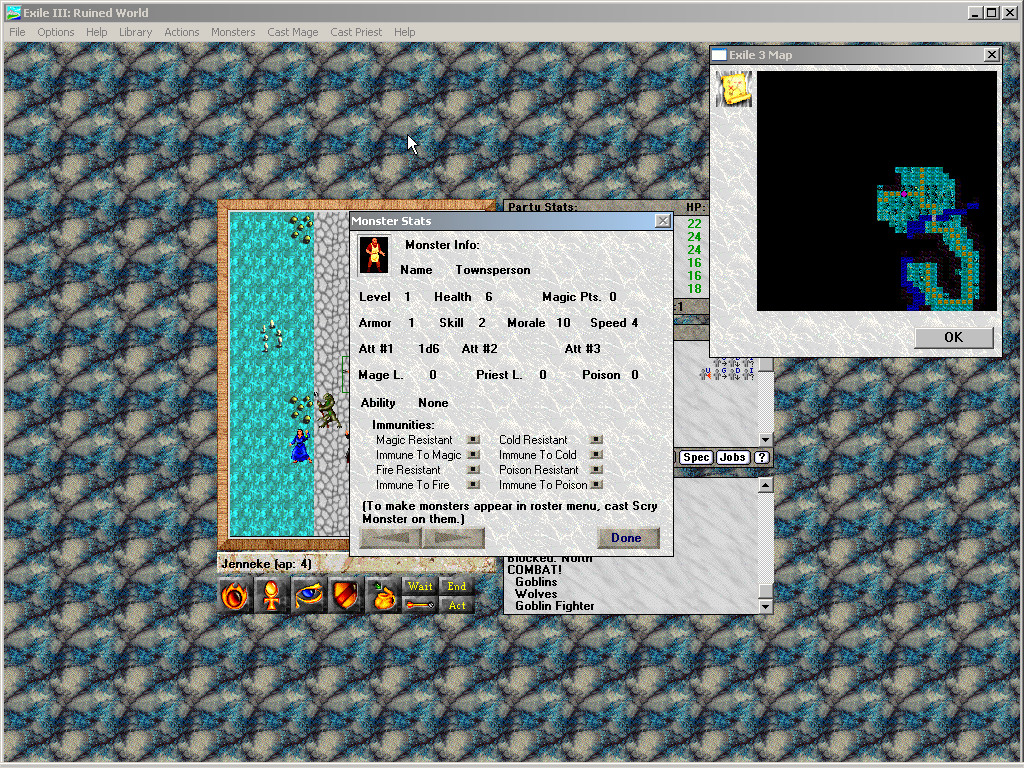Click the 'Goblins' log entry

pos(536,581)
